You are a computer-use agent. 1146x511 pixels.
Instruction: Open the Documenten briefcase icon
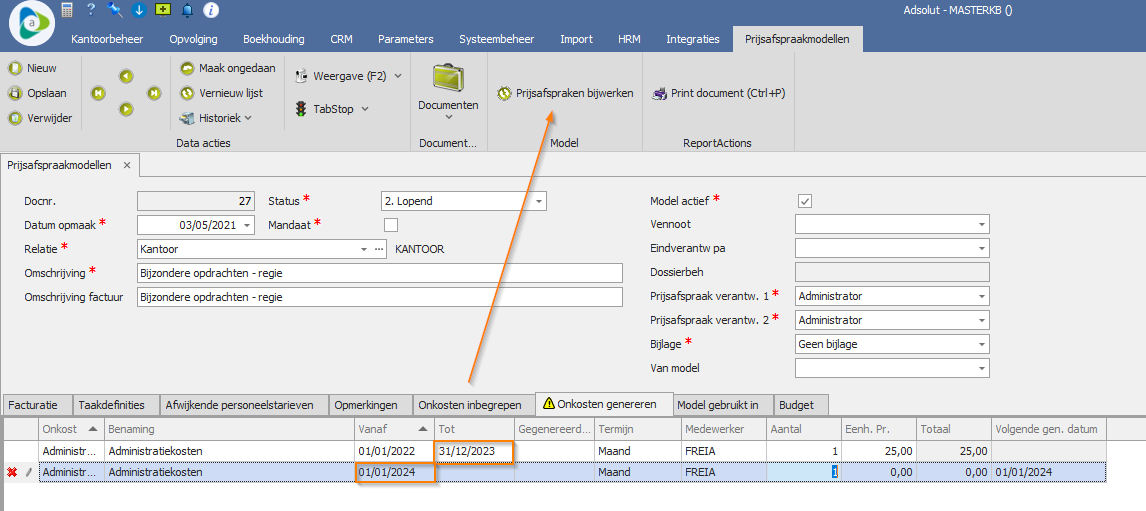click(x=447, y=79)
